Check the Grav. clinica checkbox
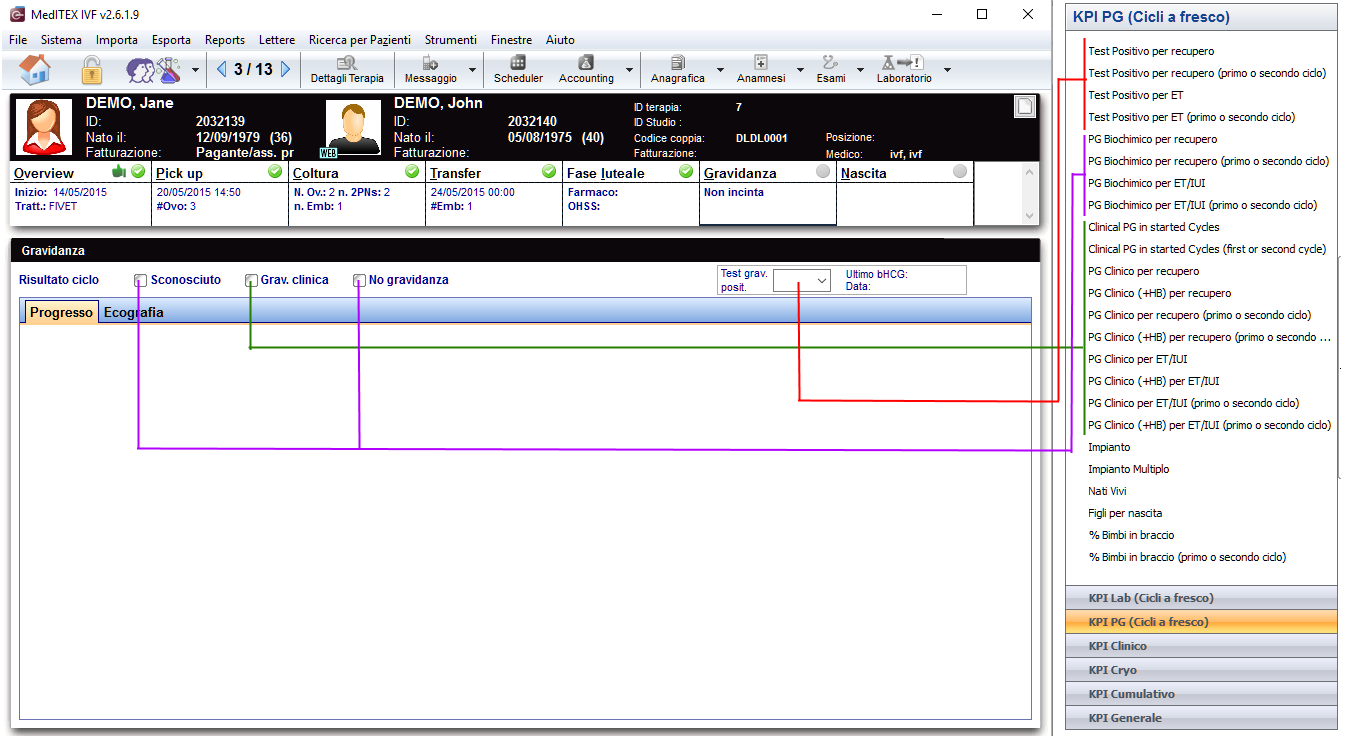The height and width of the screenshot is (738, 1345). (252, 281)
